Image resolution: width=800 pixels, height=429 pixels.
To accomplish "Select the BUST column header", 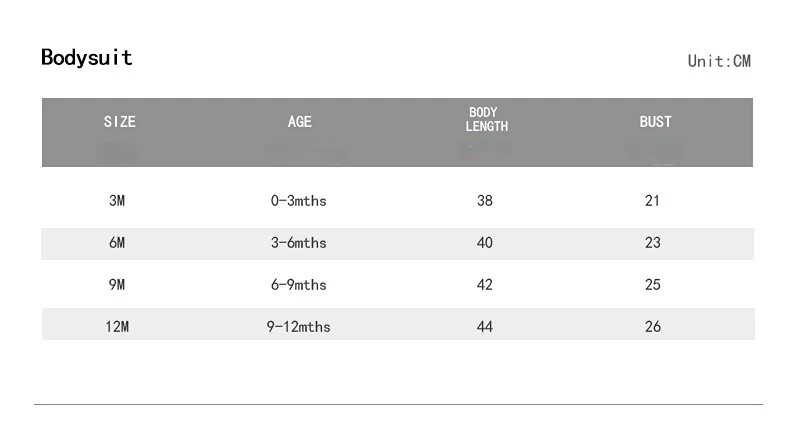I will tap(656, 122).
